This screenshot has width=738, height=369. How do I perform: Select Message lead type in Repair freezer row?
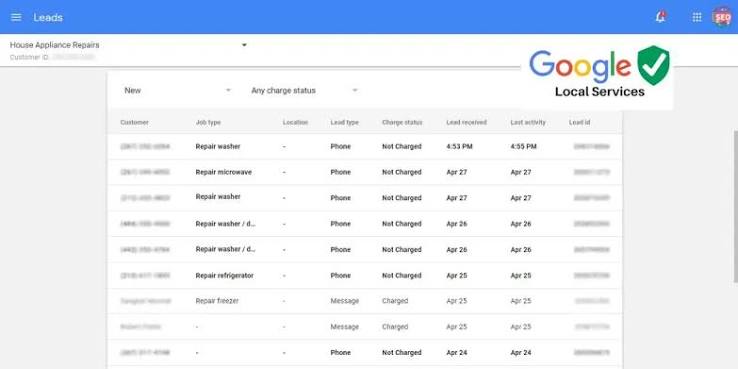[x=345, y=301]
